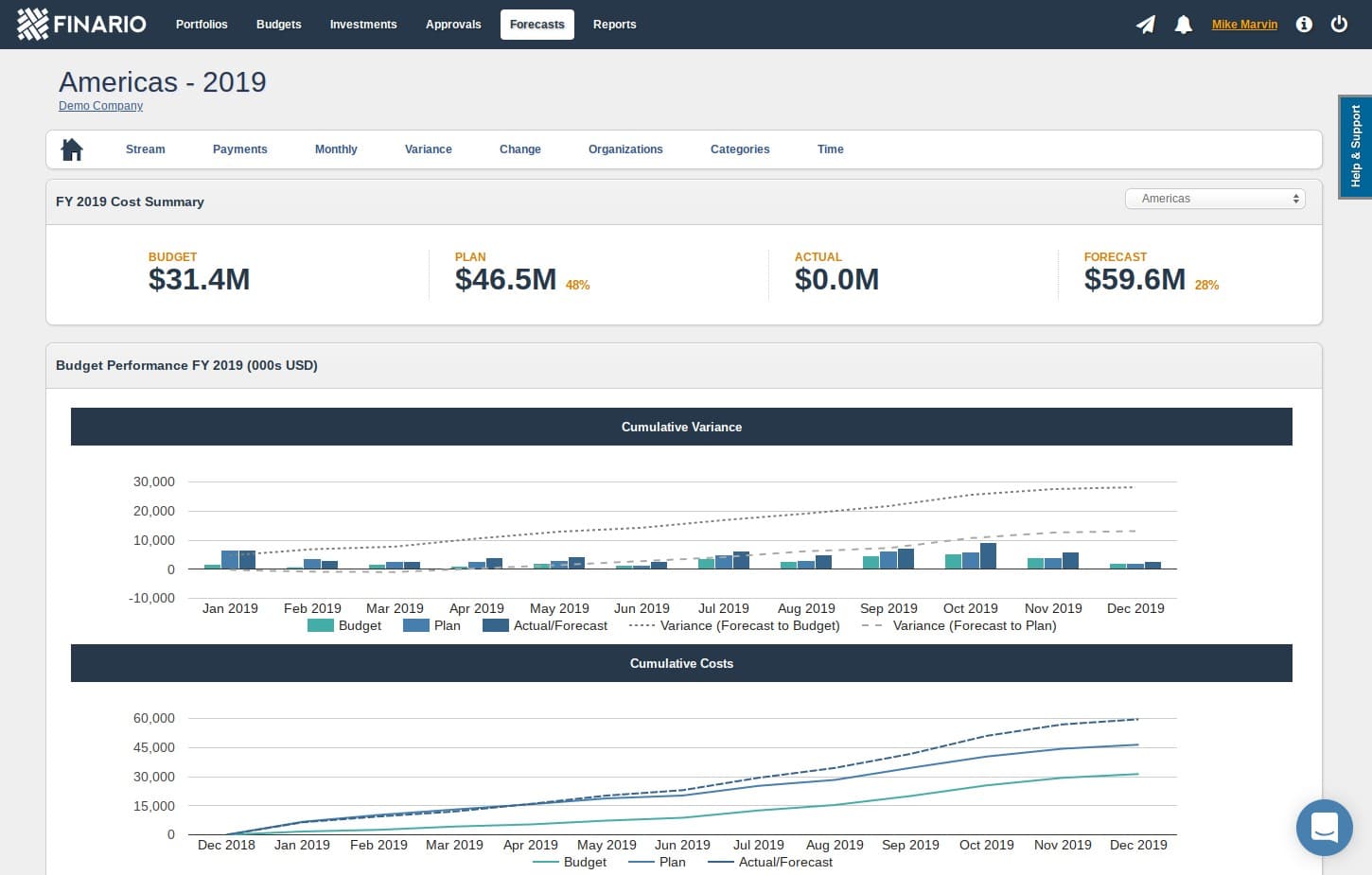
Task: Open the Portfolios menu
Action: (x=202, y=25)
